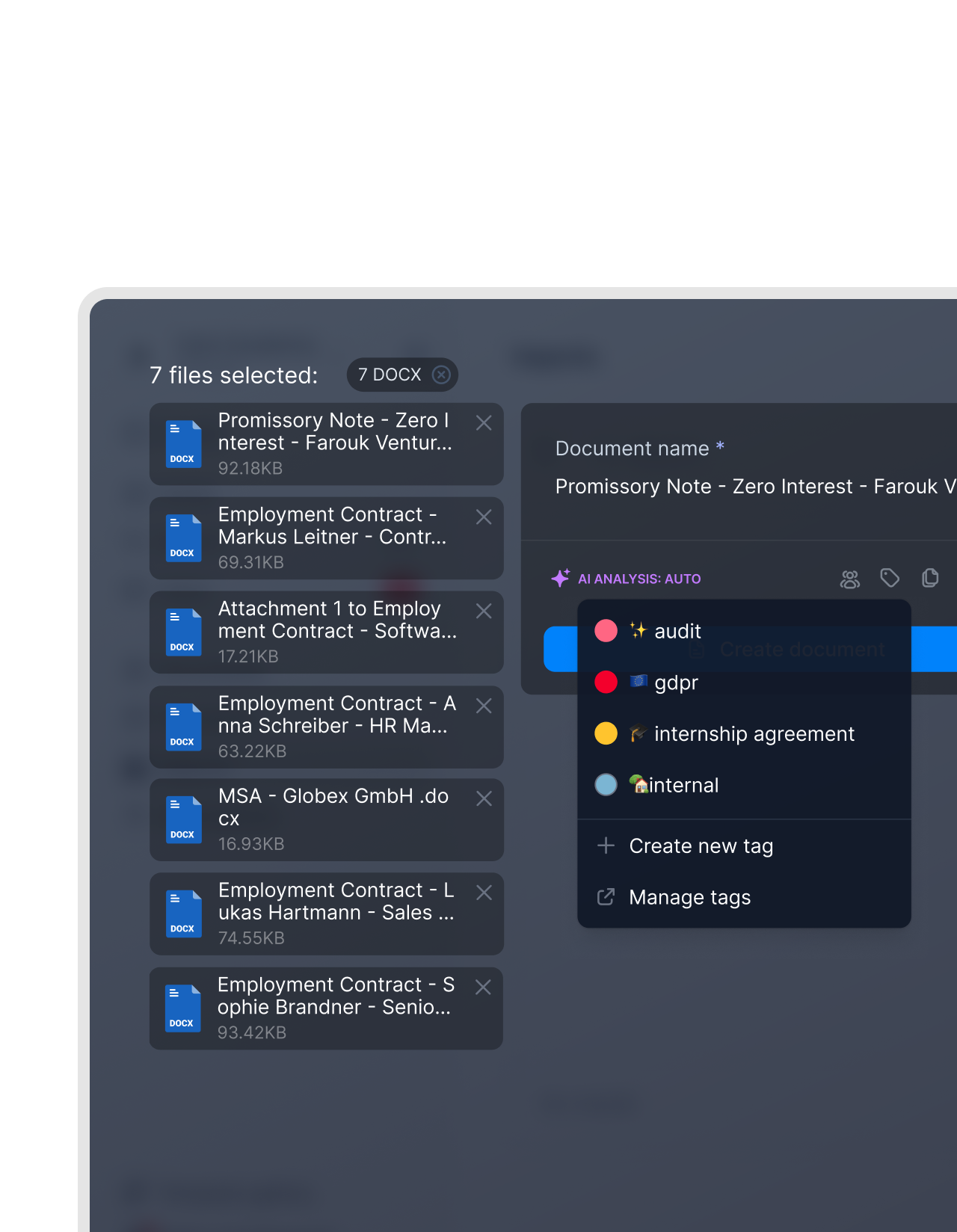Click the 17.21KB file size
This screenshot has height=1232, width=957.
248,656
